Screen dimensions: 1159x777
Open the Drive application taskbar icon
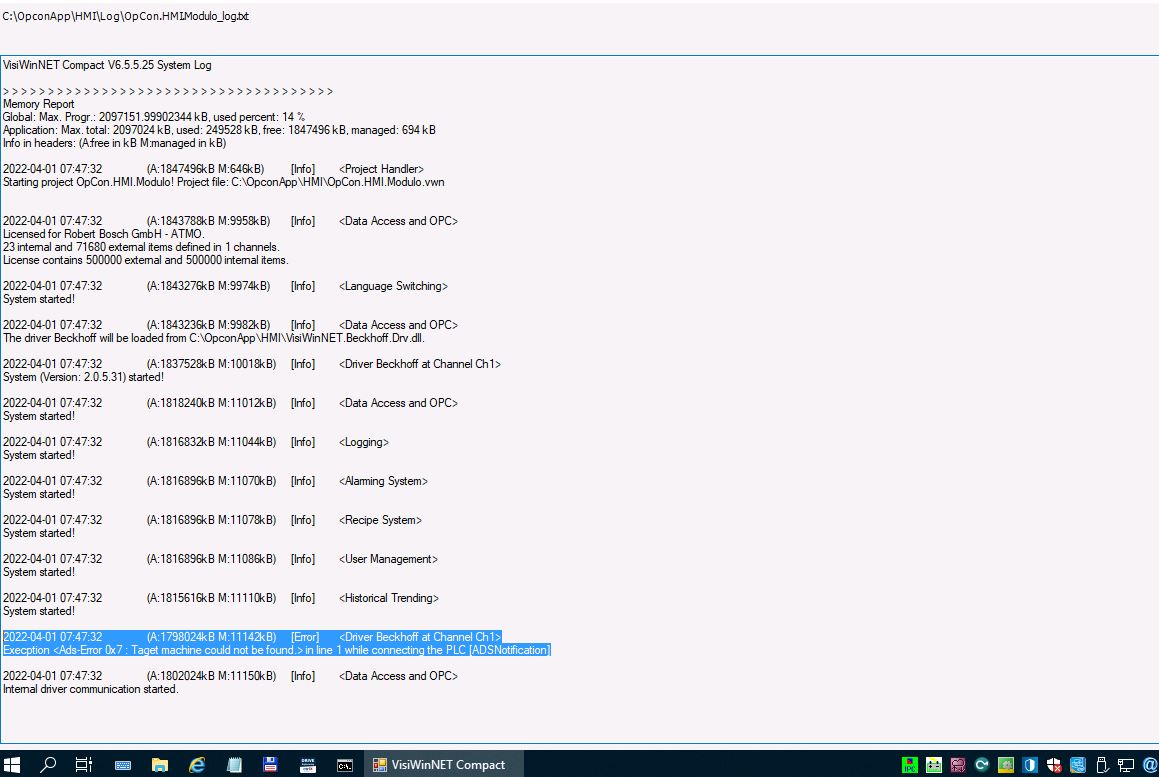[307, 765]
